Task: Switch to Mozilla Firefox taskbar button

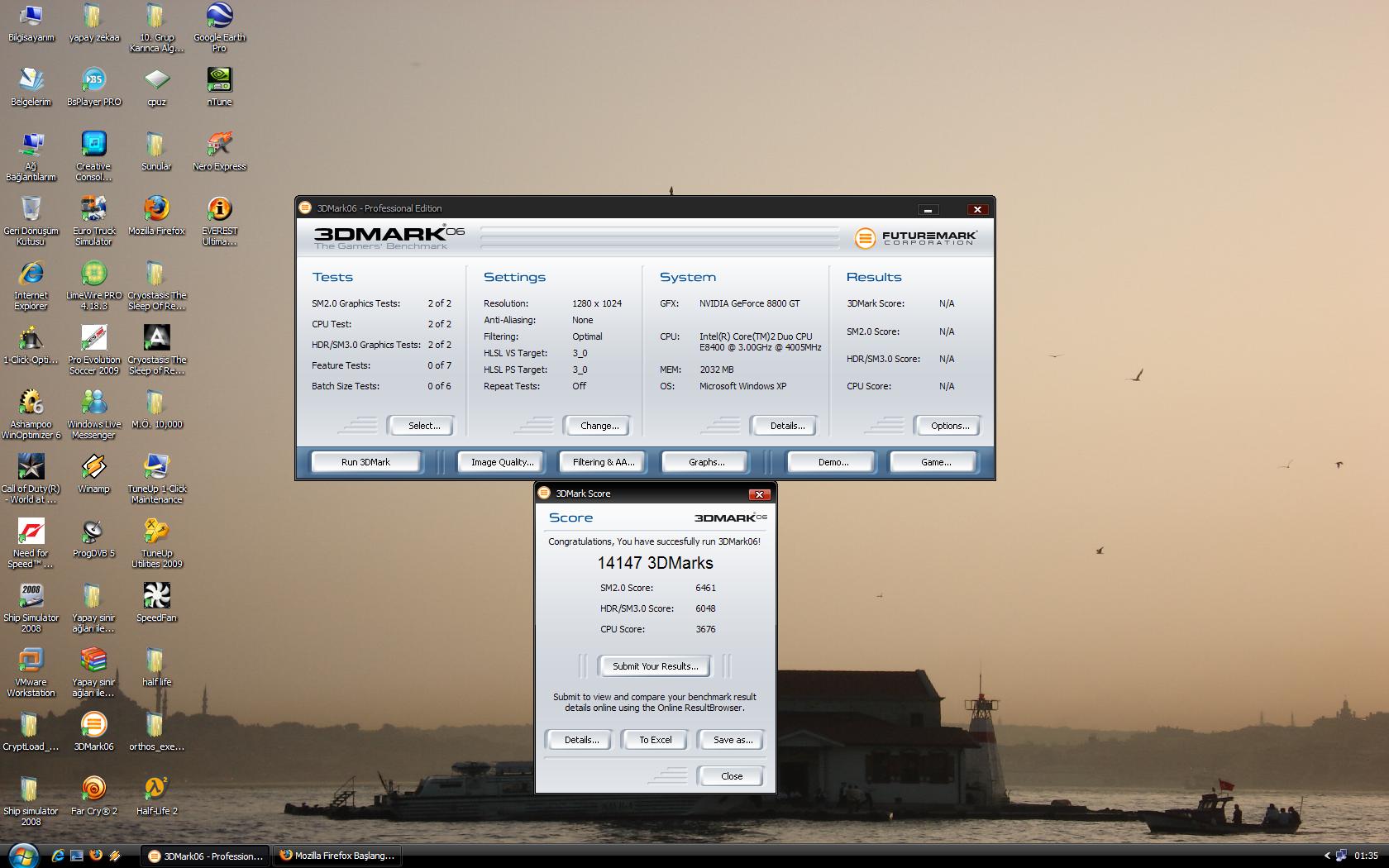Action: click(337, 856)
